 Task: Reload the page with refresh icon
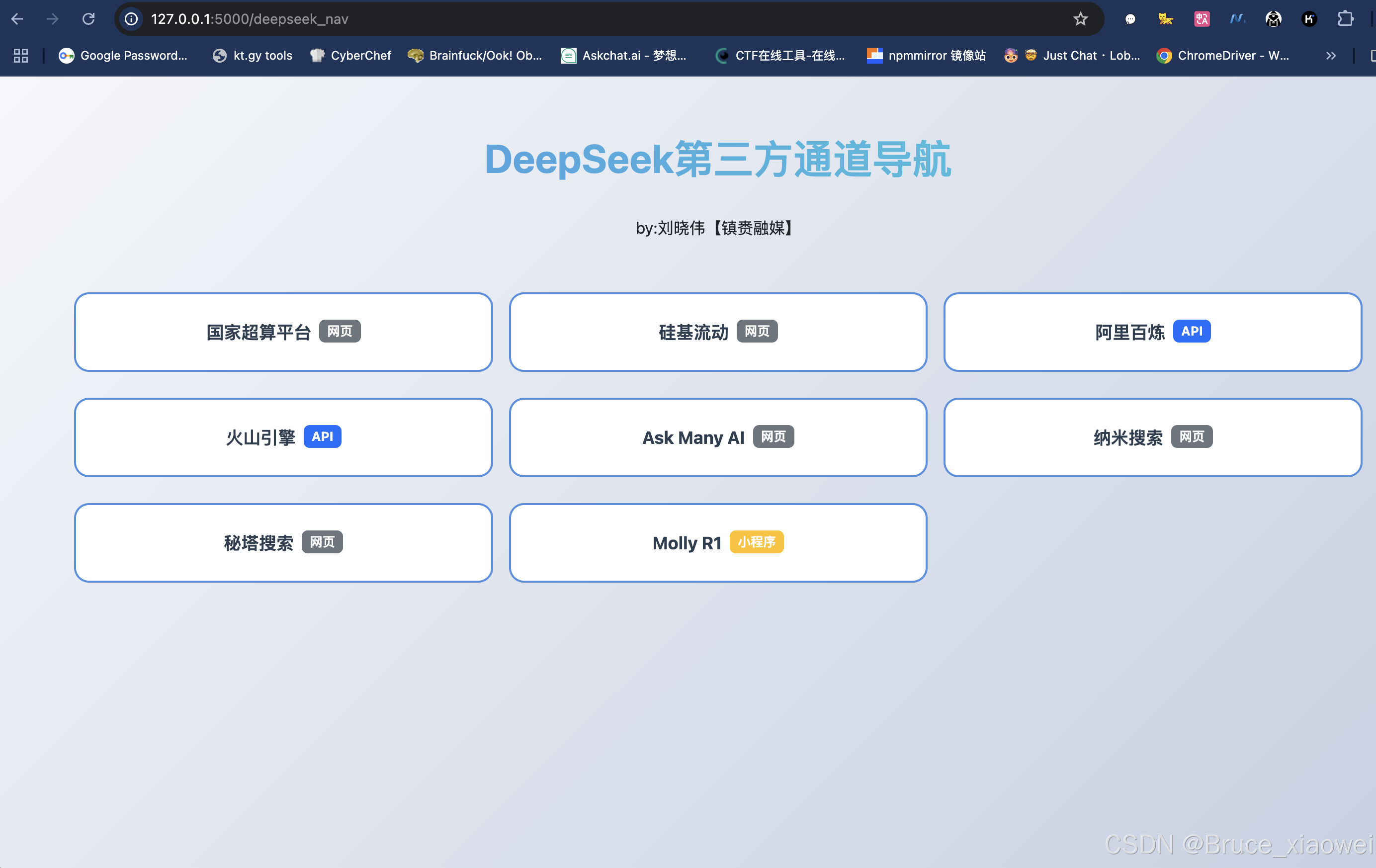[x=88, y=19]
